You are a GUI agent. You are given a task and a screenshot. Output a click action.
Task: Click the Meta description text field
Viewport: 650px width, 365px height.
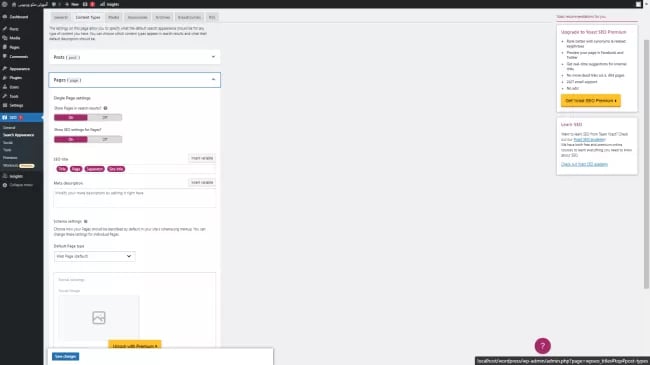coord(134,198)
